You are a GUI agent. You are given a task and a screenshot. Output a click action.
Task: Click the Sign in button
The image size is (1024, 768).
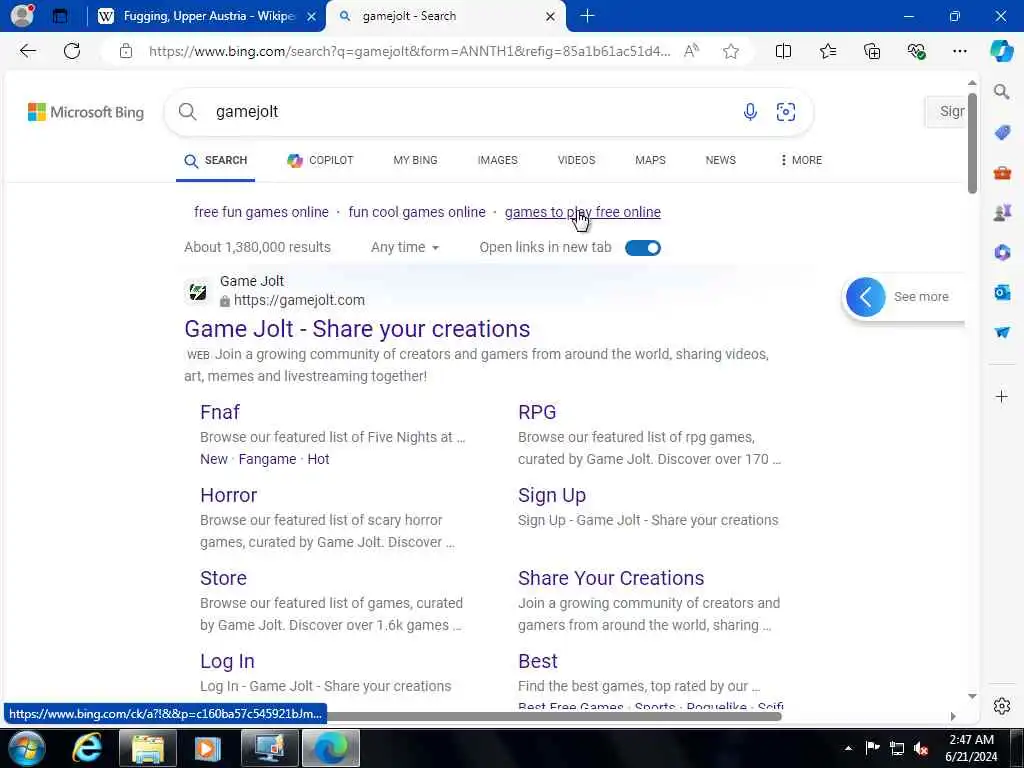point(946,112)
